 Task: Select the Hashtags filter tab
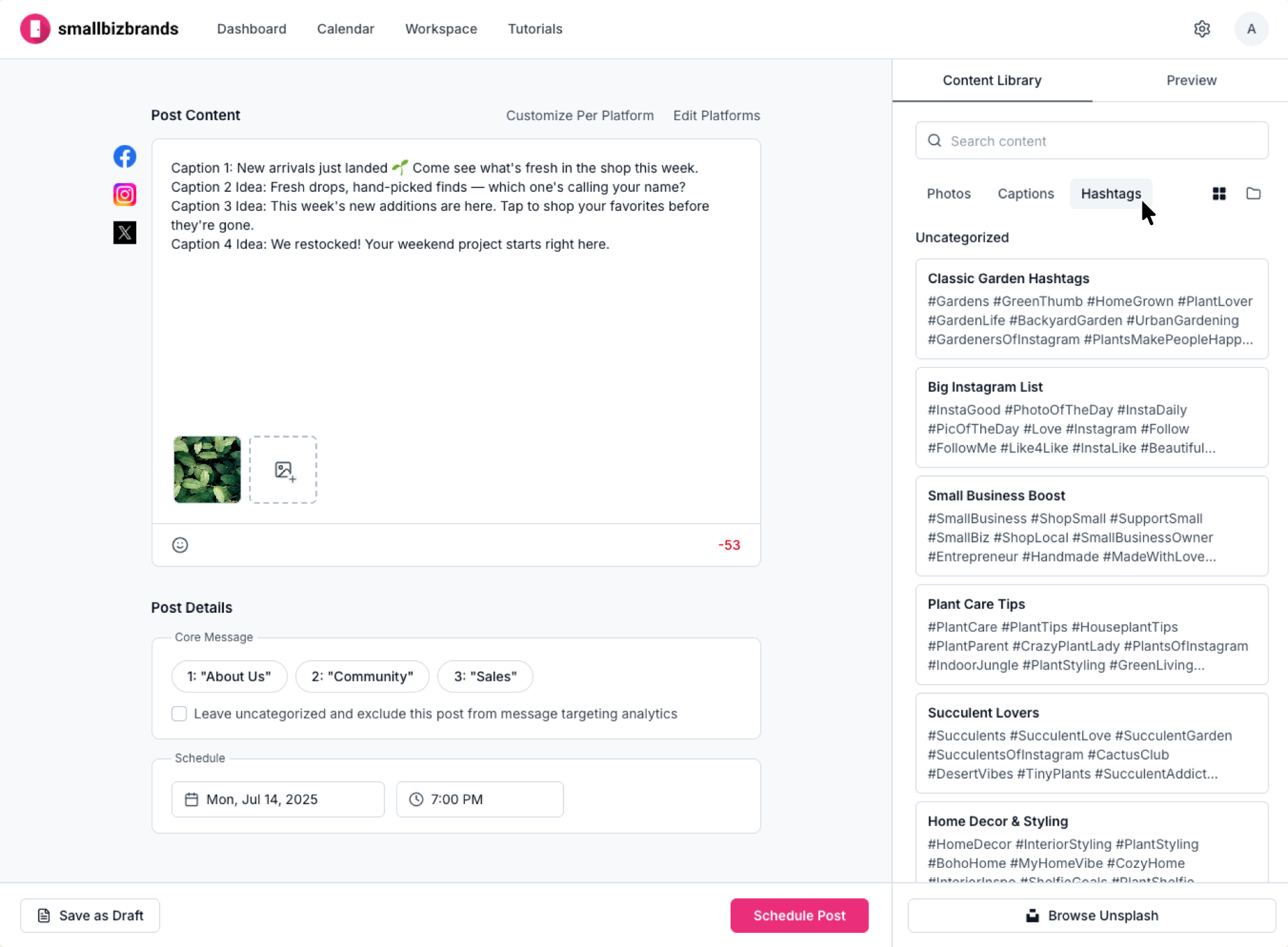click(1111, 193)
